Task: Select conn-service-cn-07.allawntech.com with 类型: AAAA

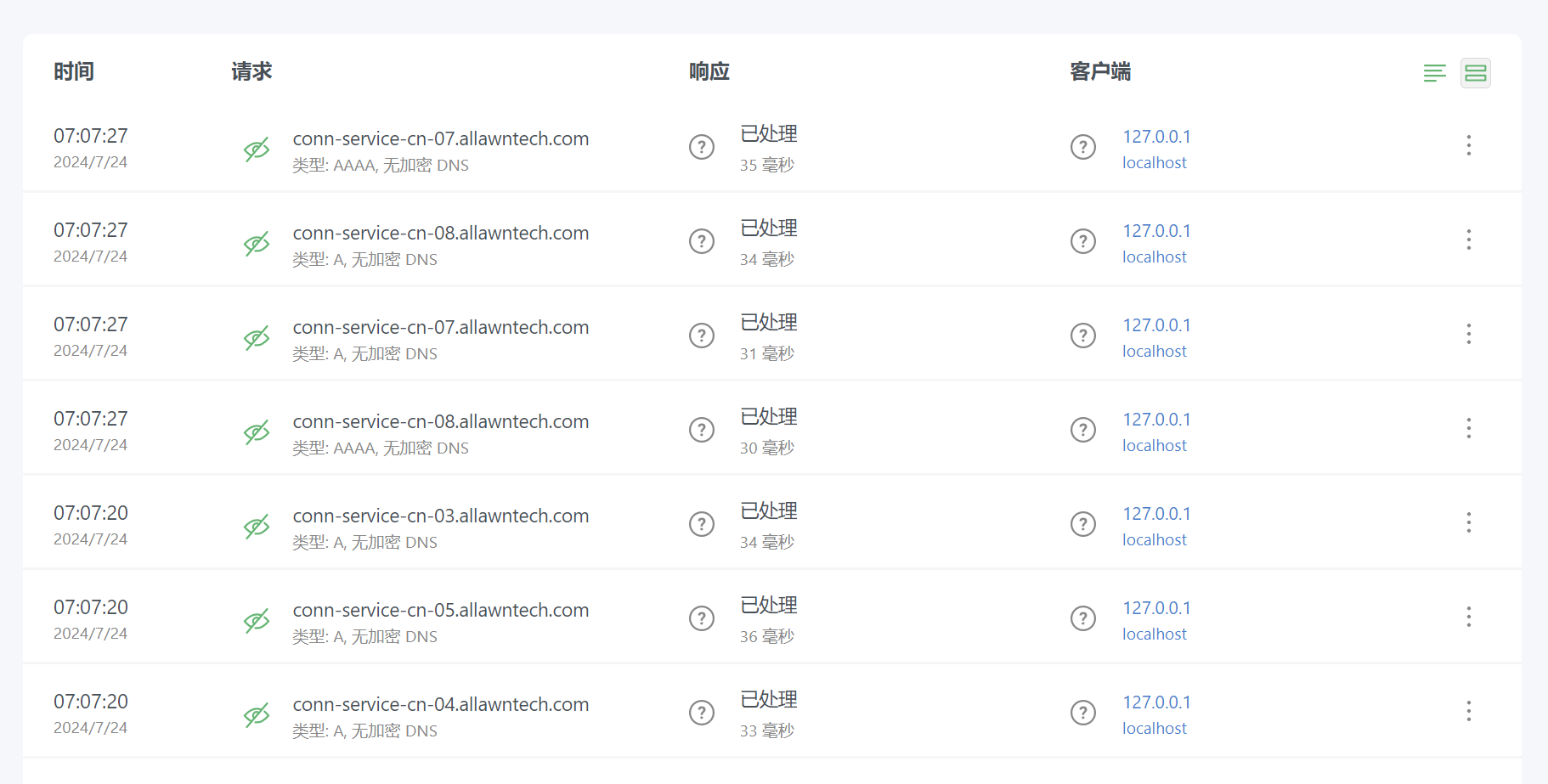Action: point(441,138)
